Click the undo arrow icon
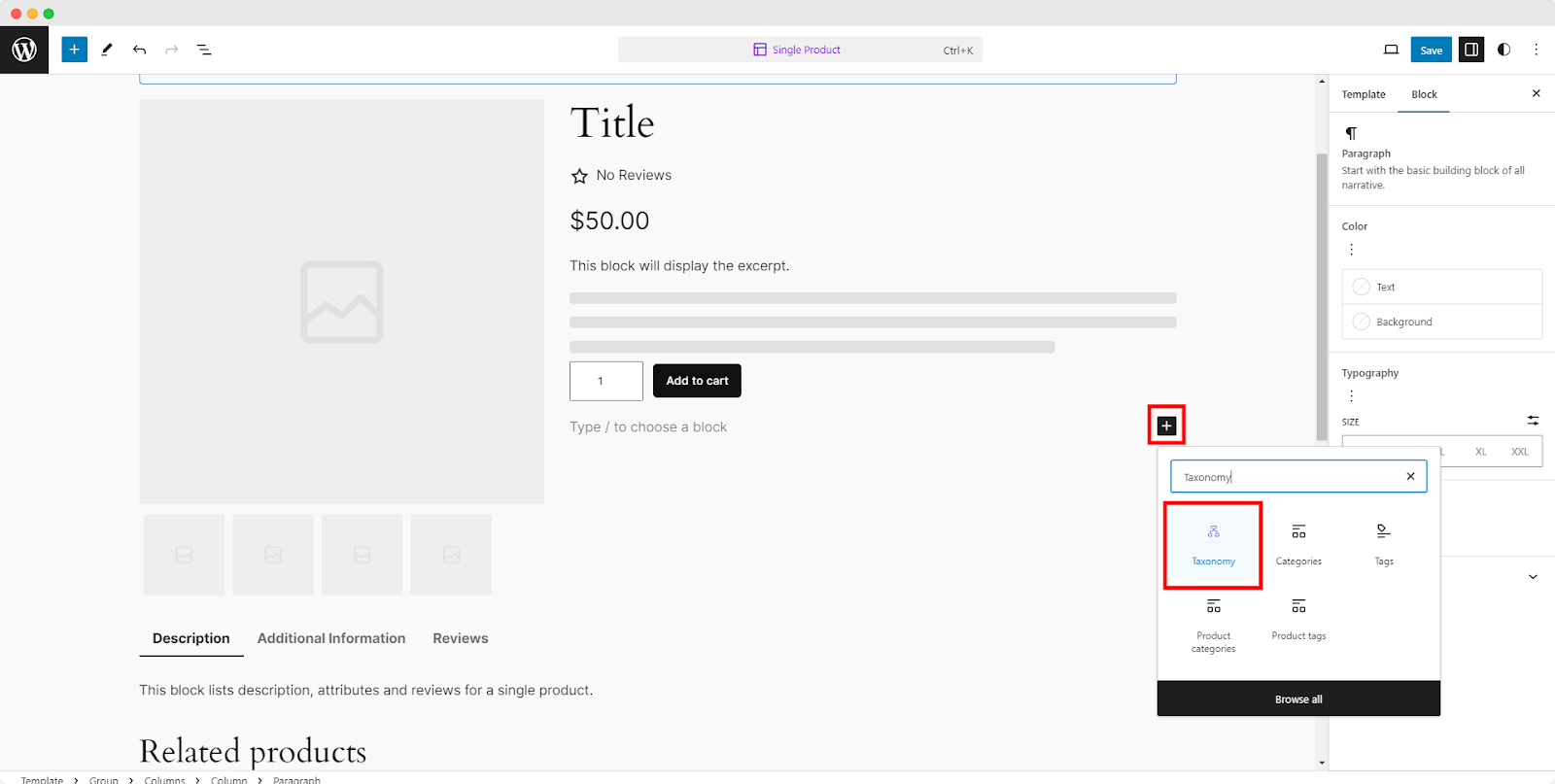 tap(140, 50)
